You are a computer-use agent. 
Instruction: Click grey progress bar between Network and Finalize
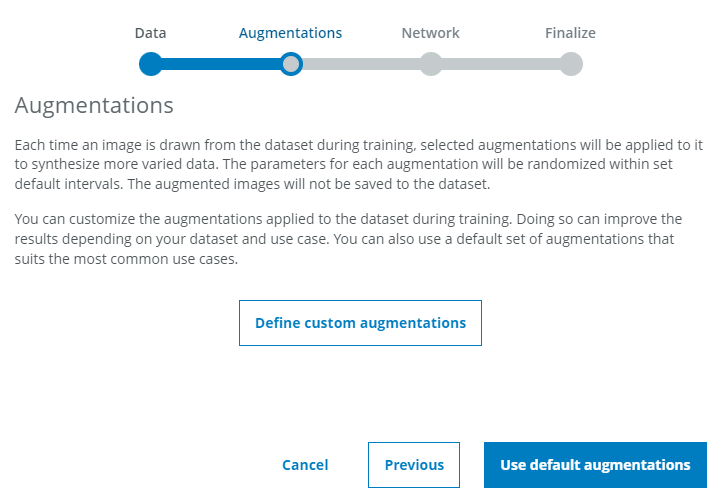[500, 65]
